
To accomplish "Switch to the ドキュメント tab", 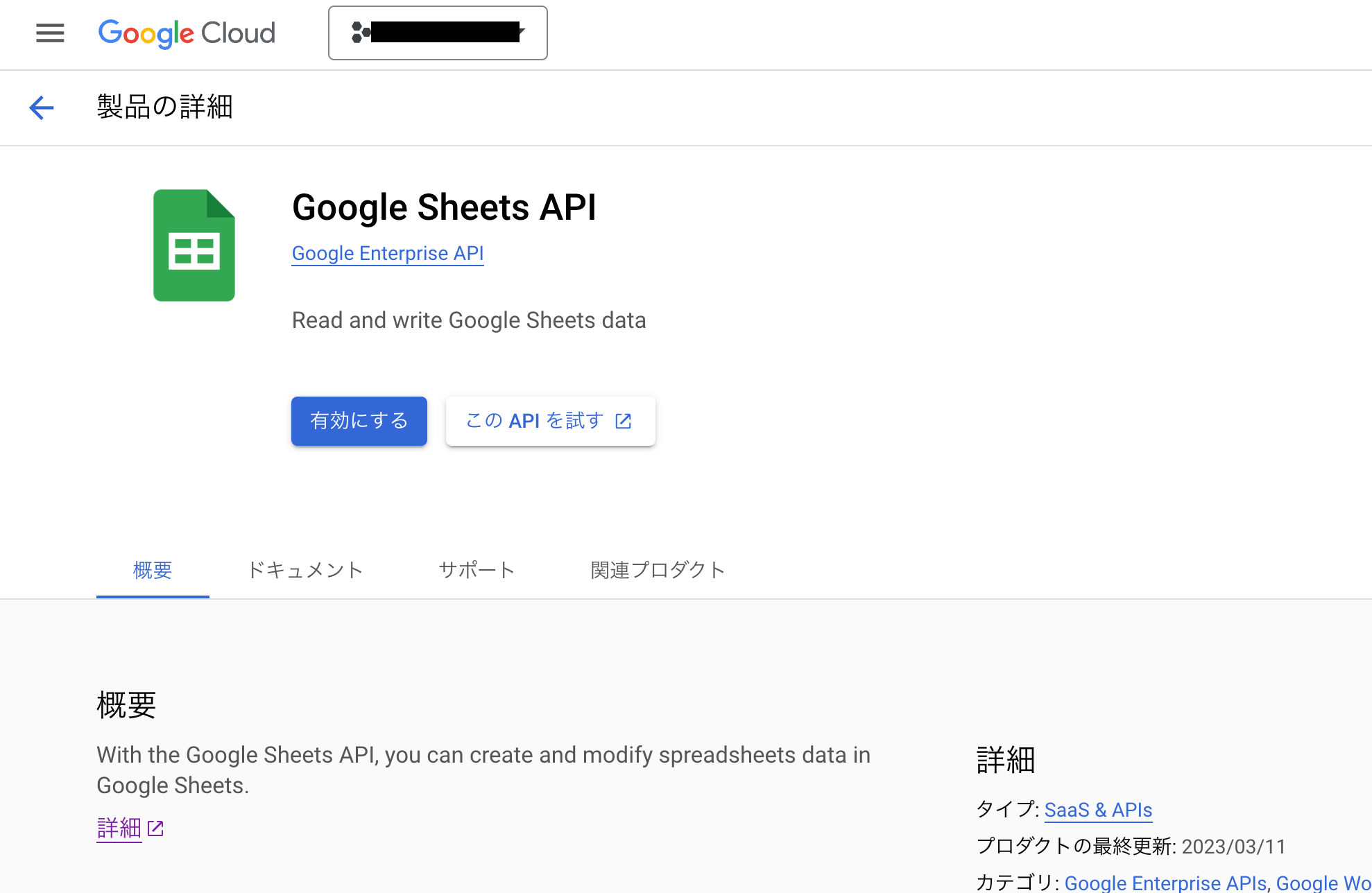I will coord(306,570).
